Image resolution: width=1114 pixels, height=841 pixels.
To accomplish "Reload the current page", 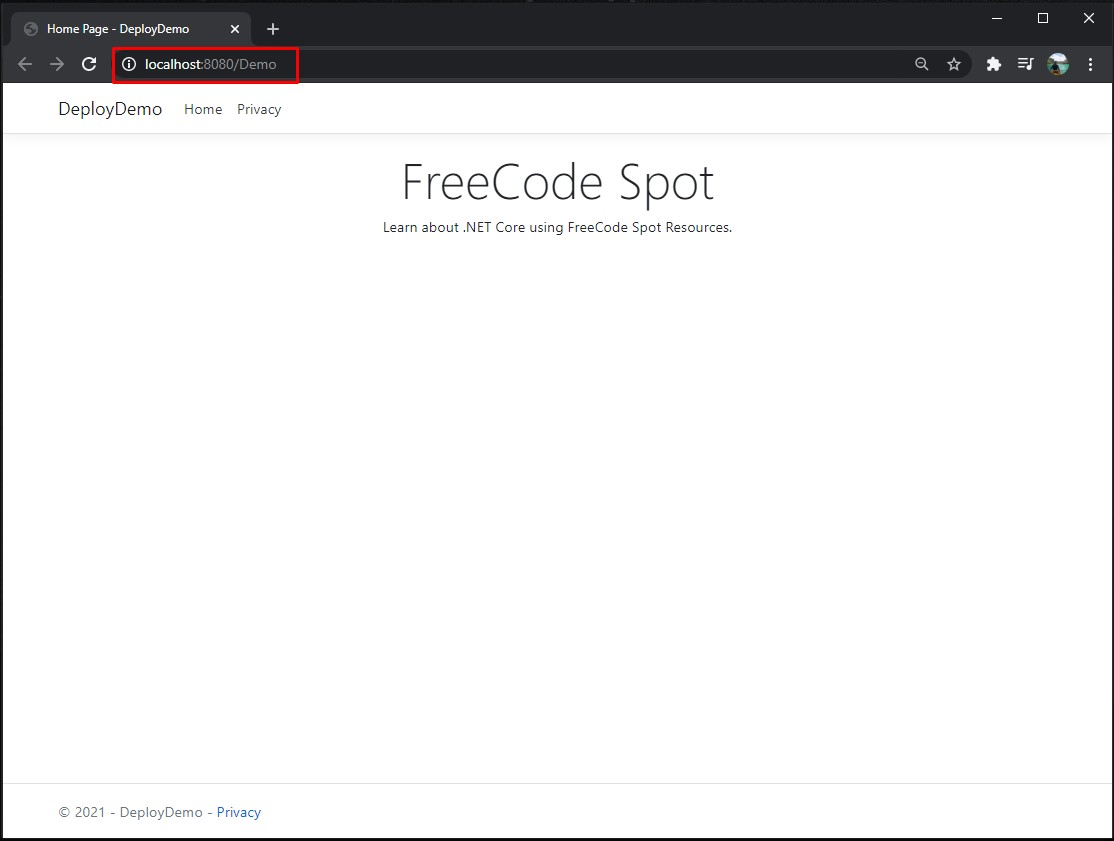I will coord(89,64).
